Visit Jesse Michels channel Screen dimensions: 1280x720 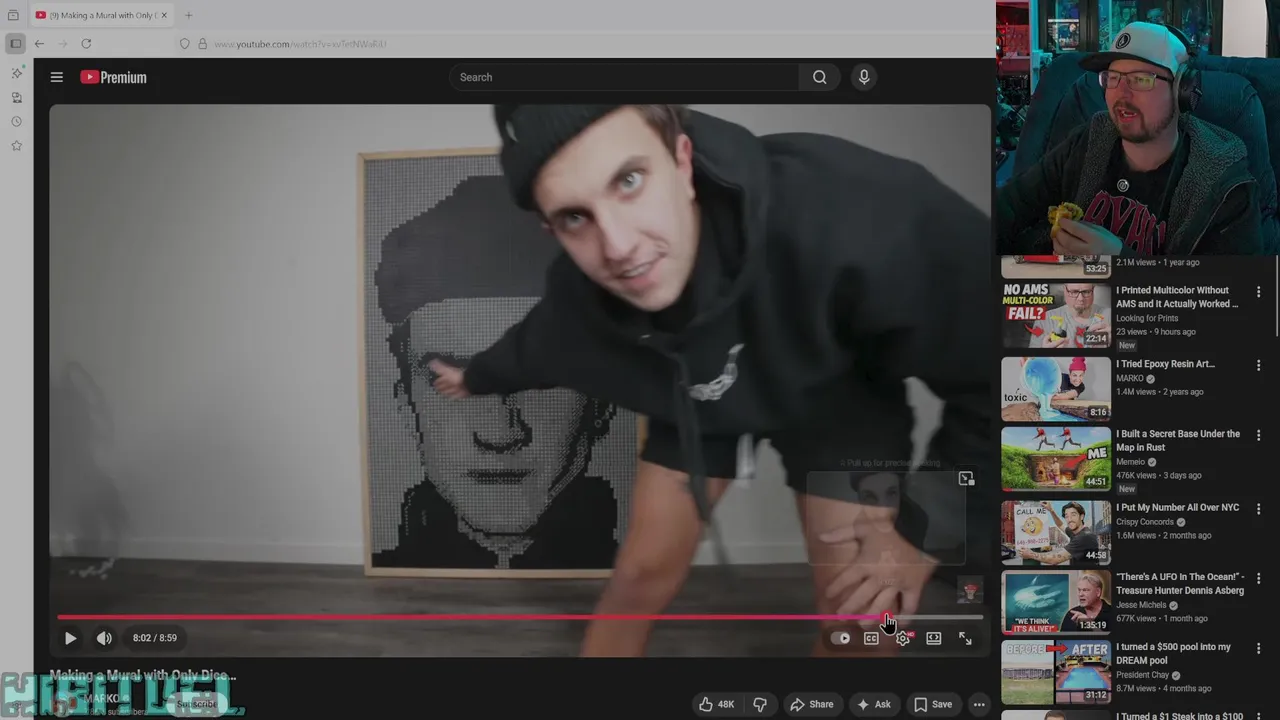[1143, 605]
